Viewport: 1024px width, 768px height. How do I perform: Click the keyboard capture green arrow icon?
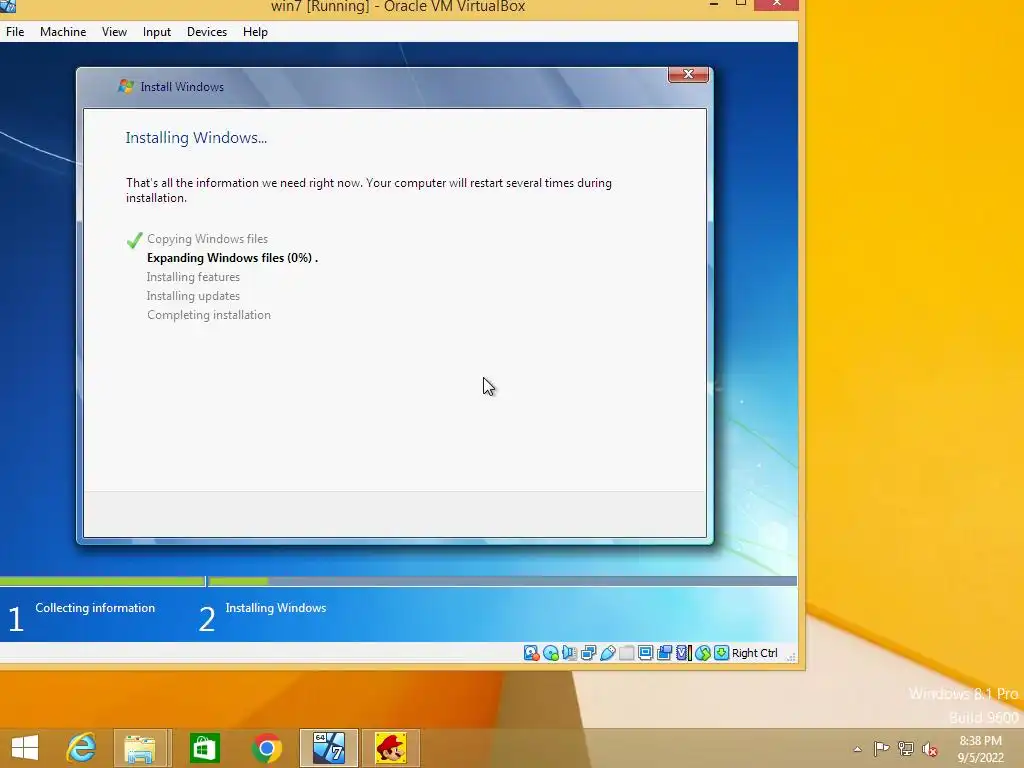(x=722, y=653)
